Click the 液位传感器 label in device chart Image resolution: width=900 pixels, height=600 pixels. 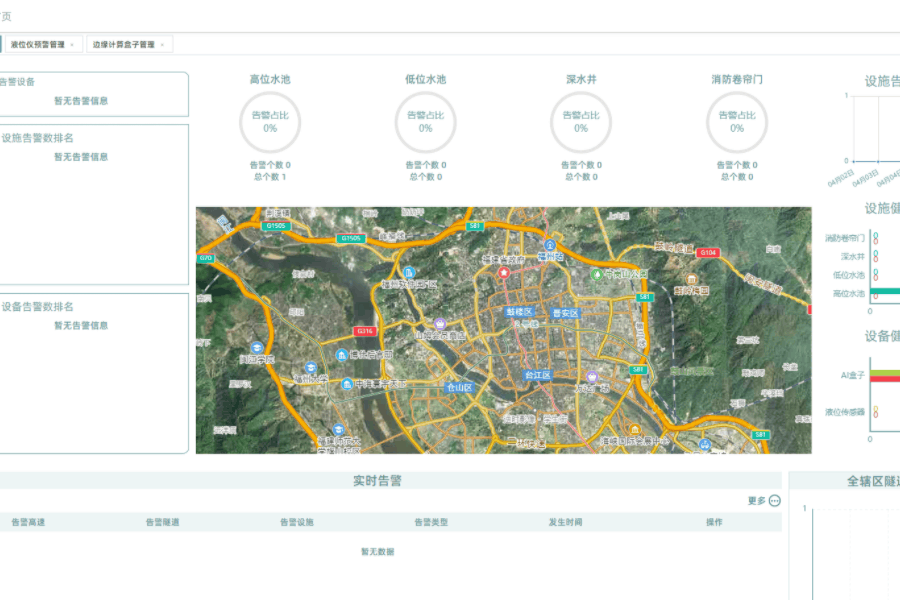pyautogui.click(x=845, y=412)
